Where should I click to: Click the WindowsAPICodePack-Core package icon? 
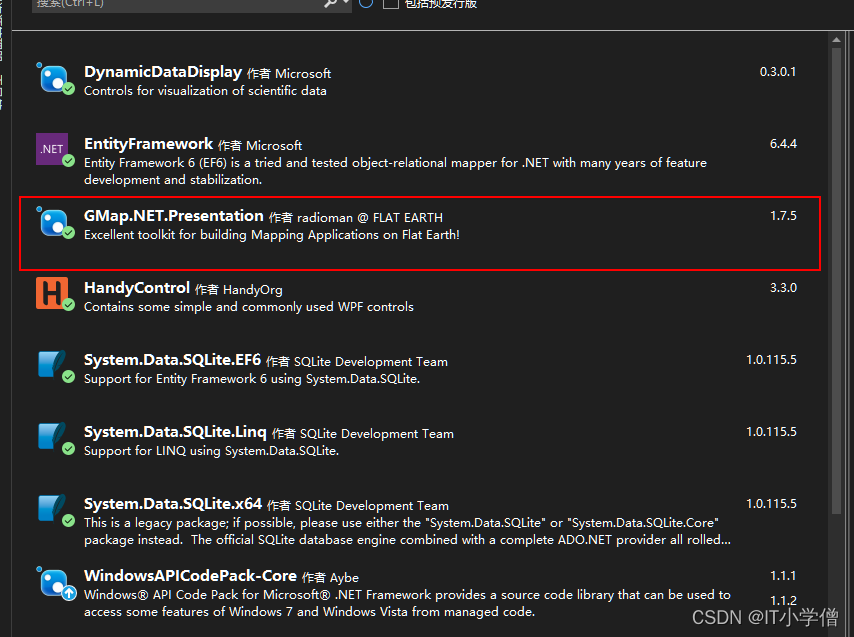(54, 583)
